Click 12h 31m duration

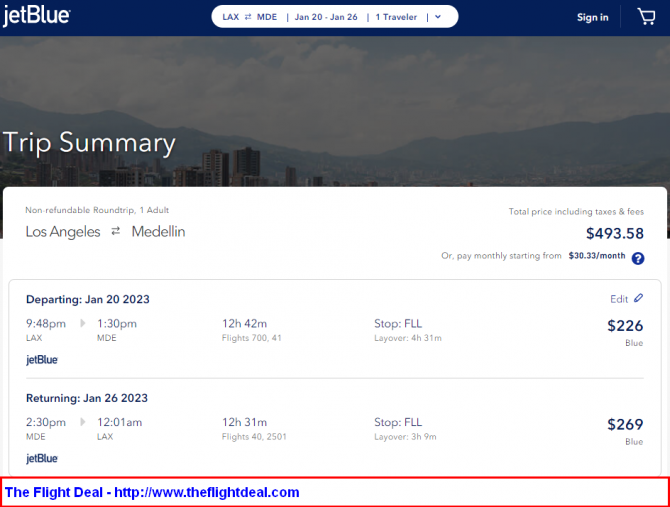click(x=244, y=422)
